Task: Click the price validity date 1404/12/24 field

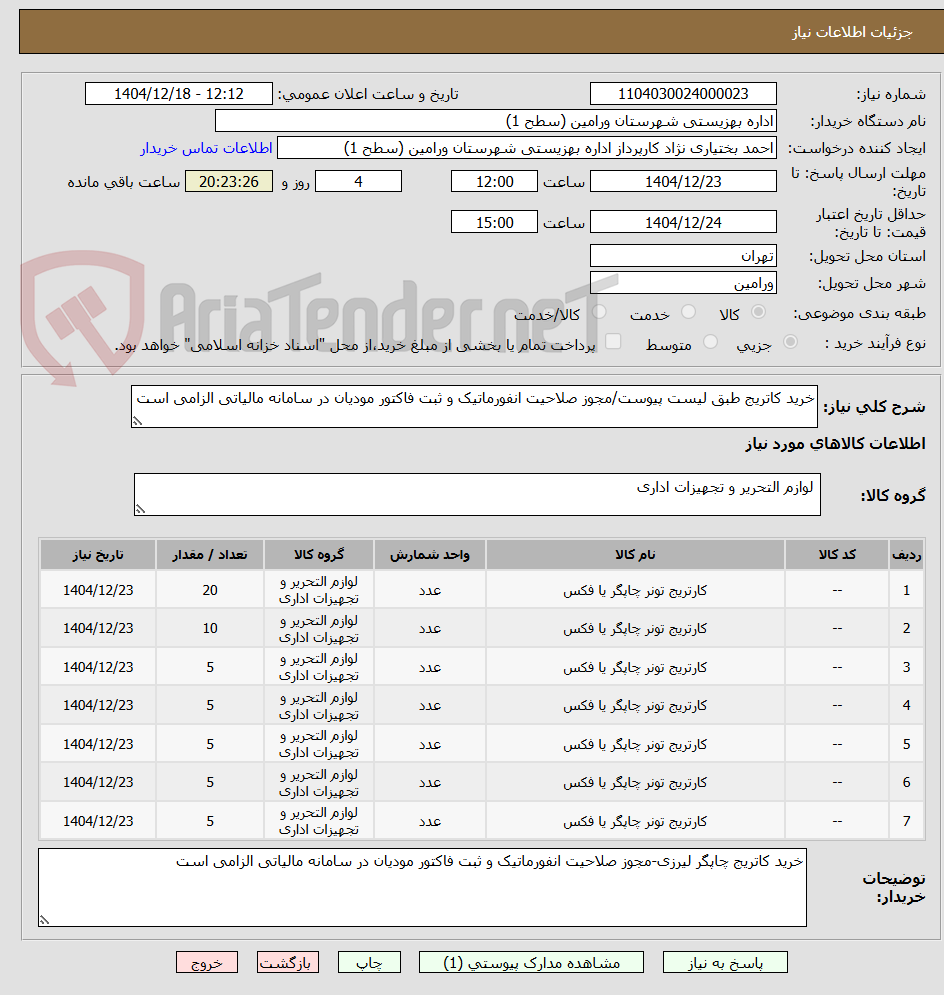Action: [683, 222]
